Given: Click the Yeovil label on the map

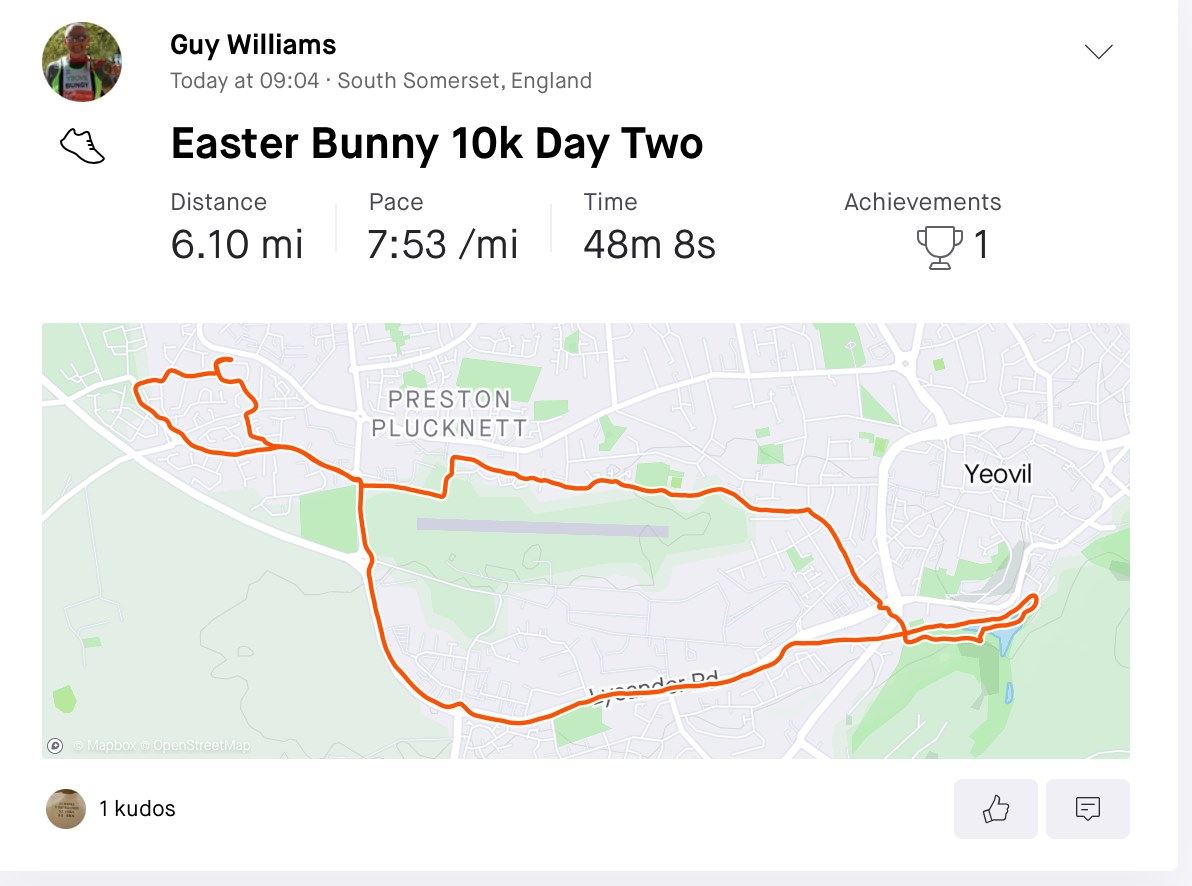Looking at the screenshot, I should [x=998, y=474].
